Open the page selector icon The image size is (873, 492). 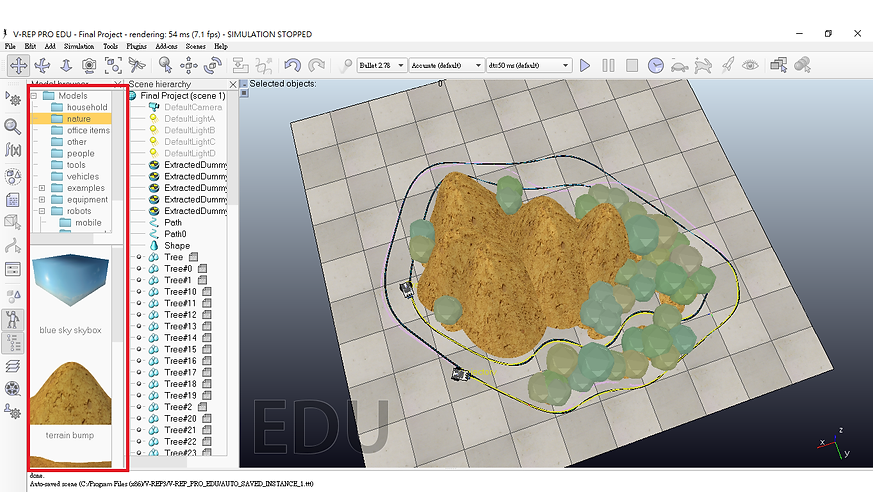click(x=778, y=66)
